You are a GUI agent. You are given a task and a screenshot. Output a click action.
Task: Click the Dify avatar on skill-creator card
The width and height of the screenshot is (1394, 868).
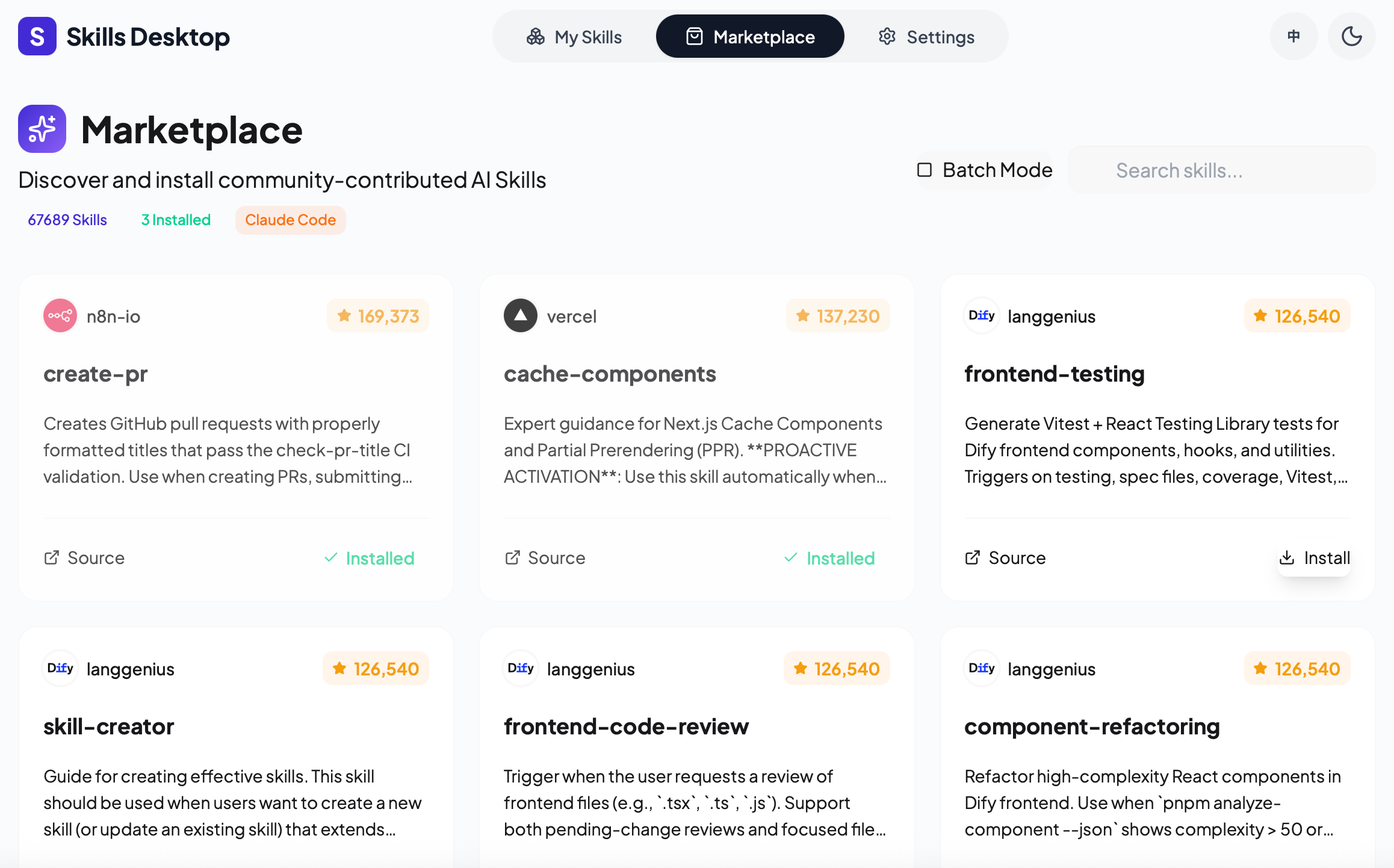point(60,668)
